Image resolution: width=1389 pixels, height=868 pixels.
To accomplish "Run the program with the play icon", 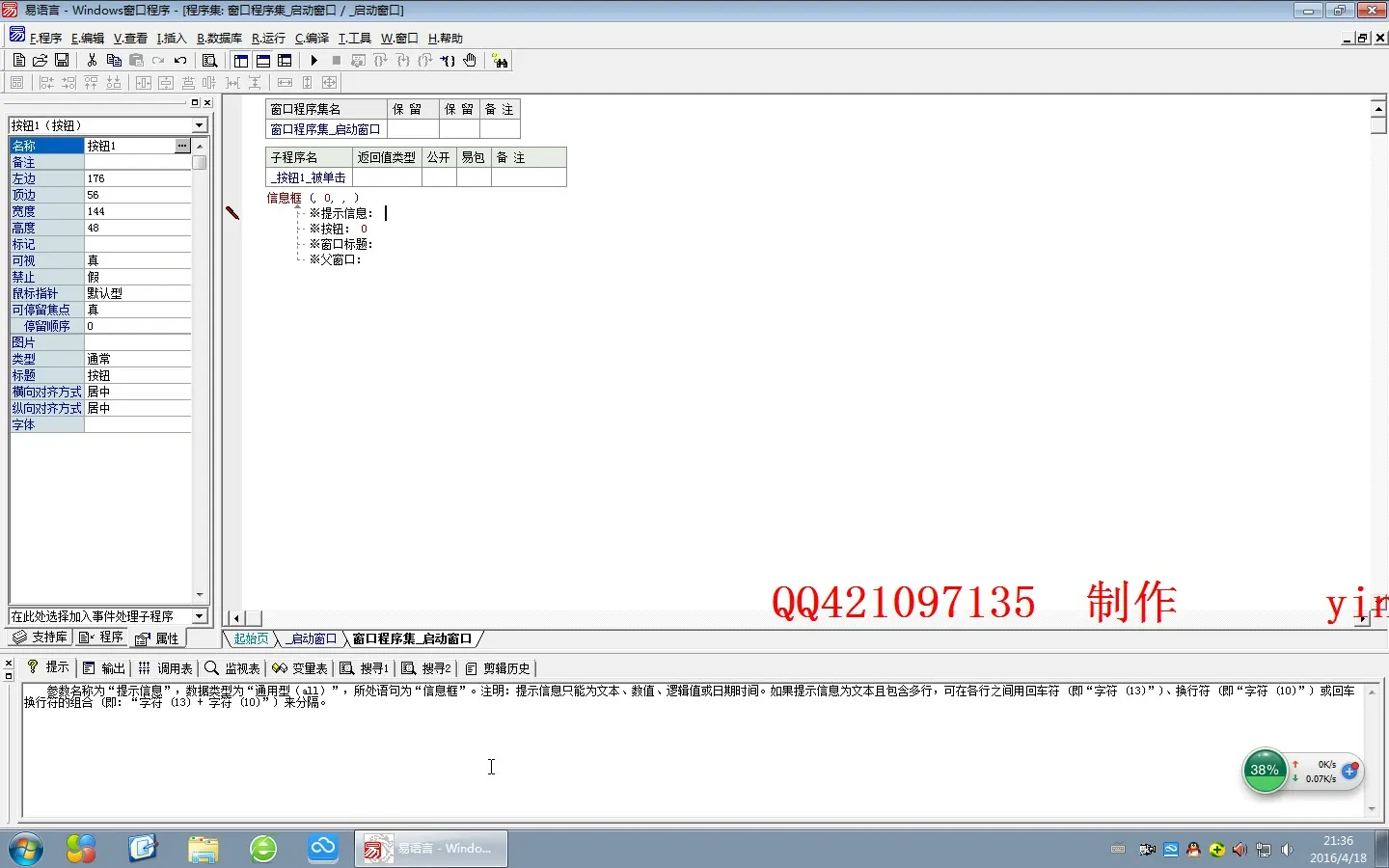I will pos(313,60).
